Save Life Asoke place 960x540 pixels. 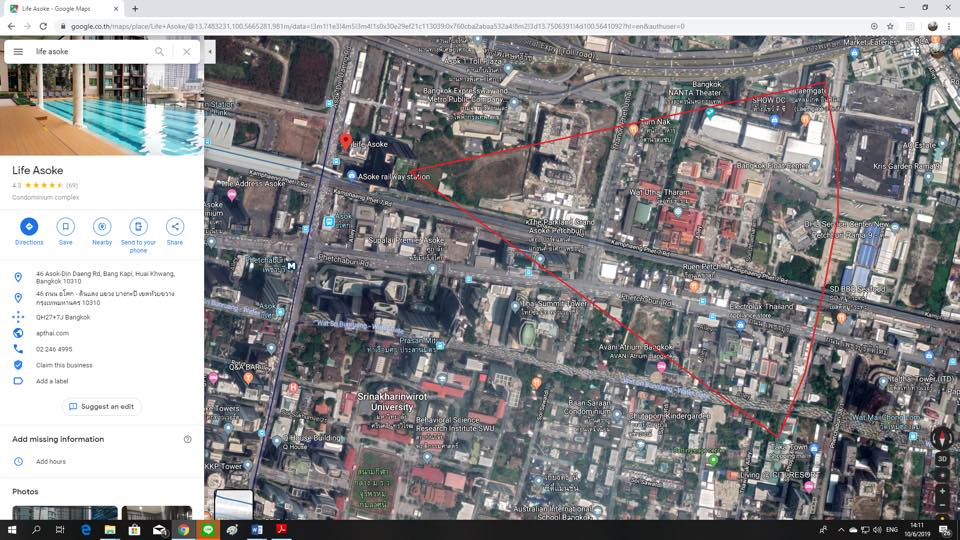click(x=66, y=231)
